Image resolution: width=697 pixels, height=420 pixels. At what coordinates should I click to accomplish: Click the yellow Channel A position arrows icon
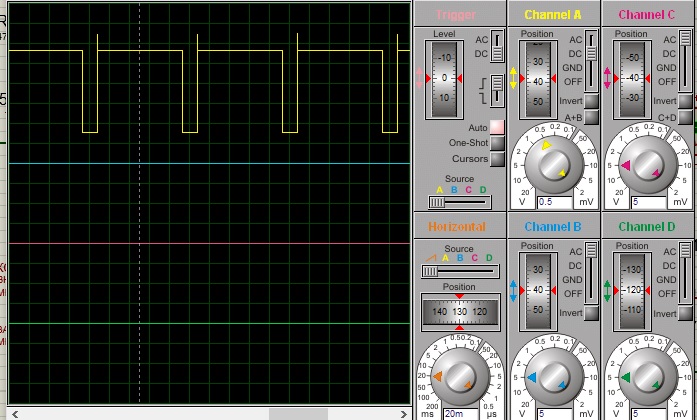[x=514, y=78]
